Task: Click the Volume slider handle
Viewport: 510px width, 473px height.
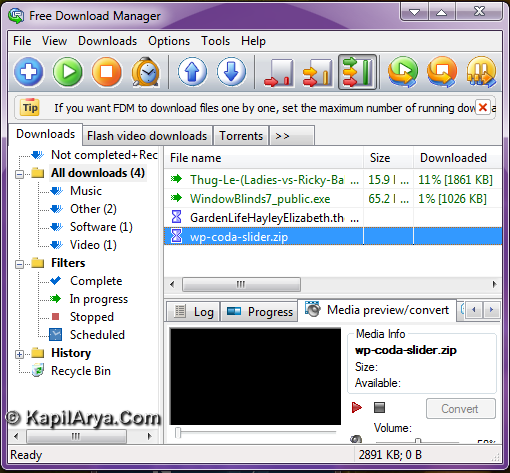Action: point(418,441)
